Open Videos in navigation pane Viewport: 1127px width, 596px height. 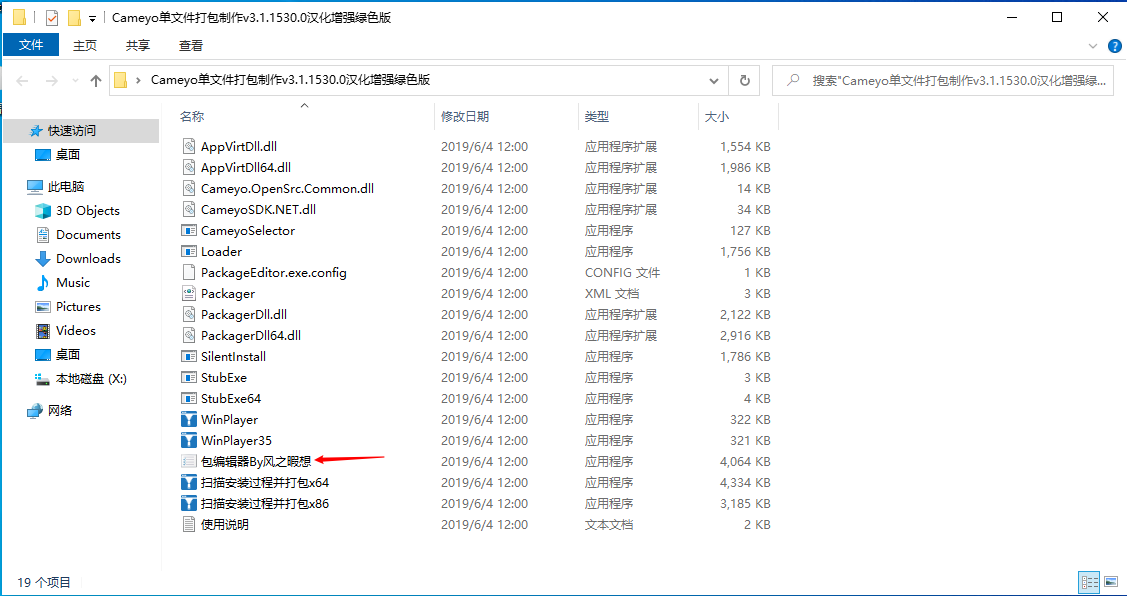(x=75, y=331)
